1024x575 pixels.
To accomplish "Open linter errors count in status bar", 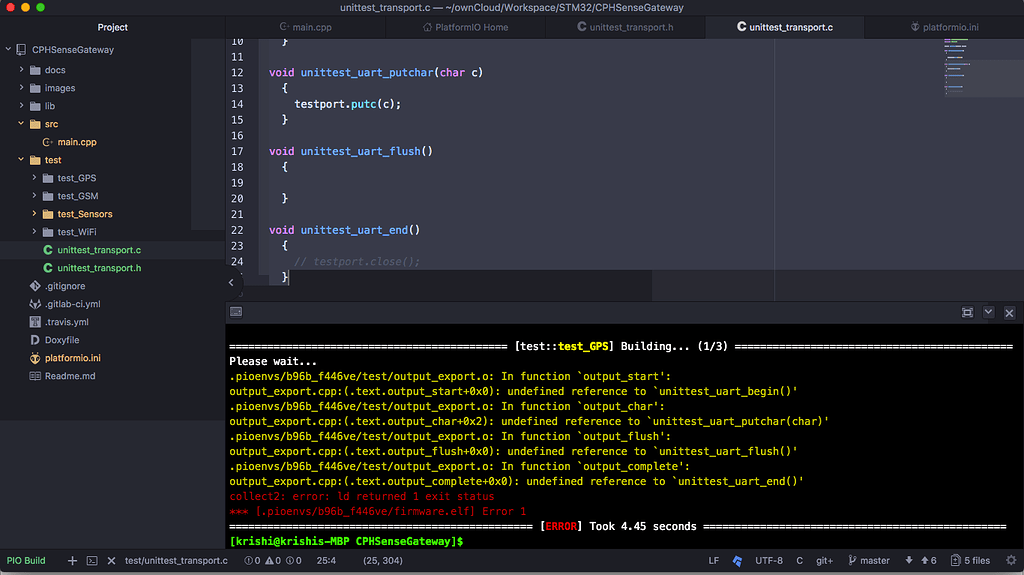I will 252,561.
